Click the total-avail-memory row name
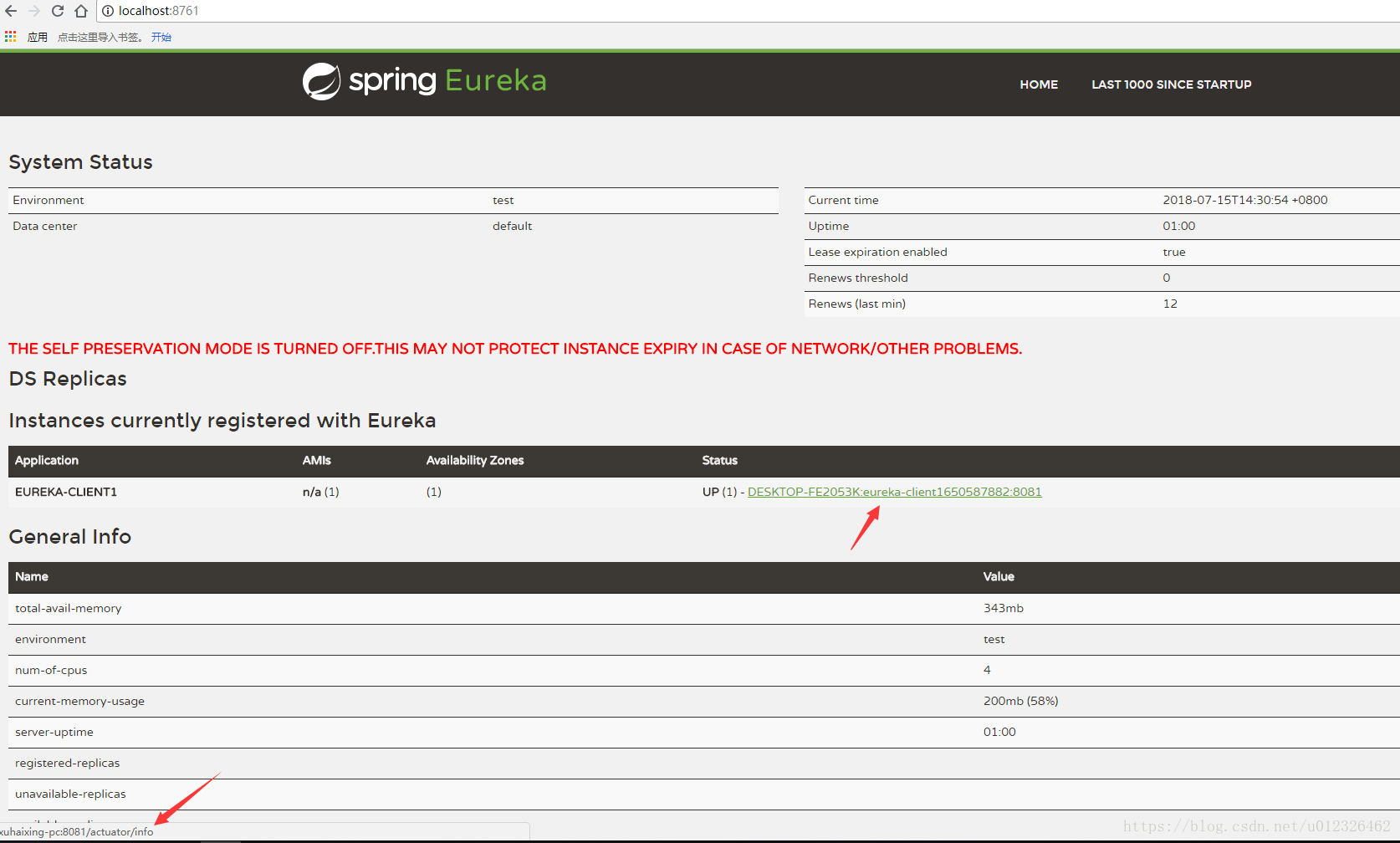Image resolution: width=1400 pixels, height=843 pixels. pyautogui.click(x=69, y=608)
